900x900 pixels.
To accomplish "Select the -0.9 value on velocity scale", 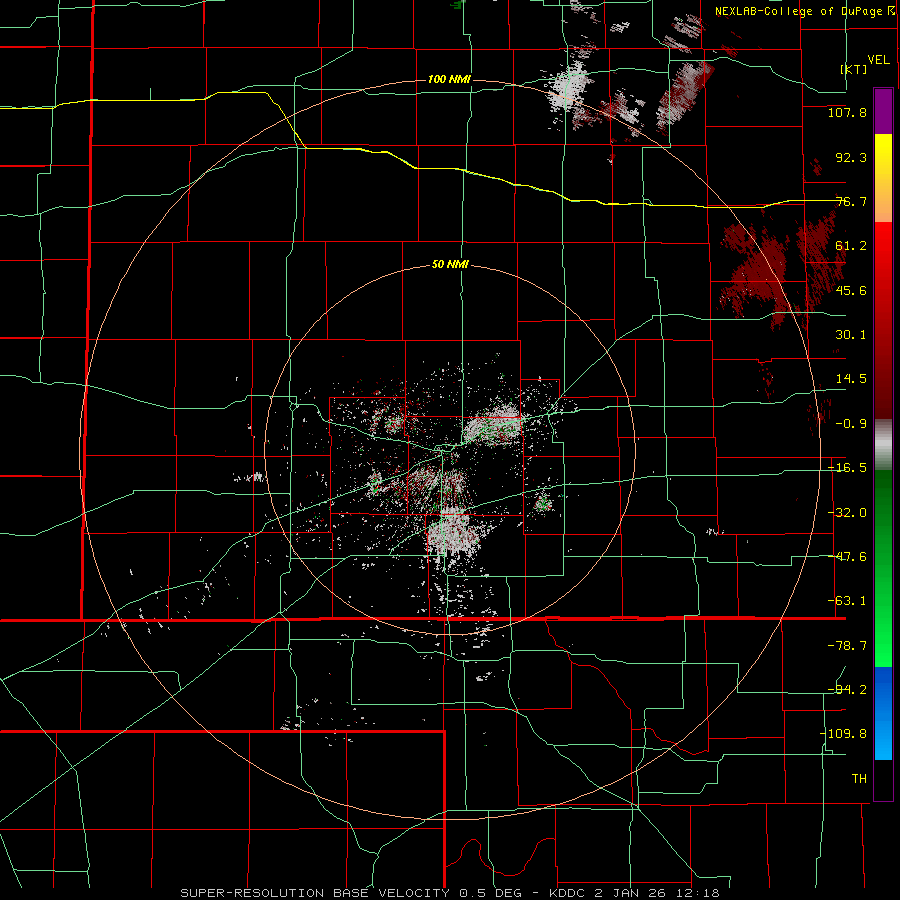I will pos(851,424).
